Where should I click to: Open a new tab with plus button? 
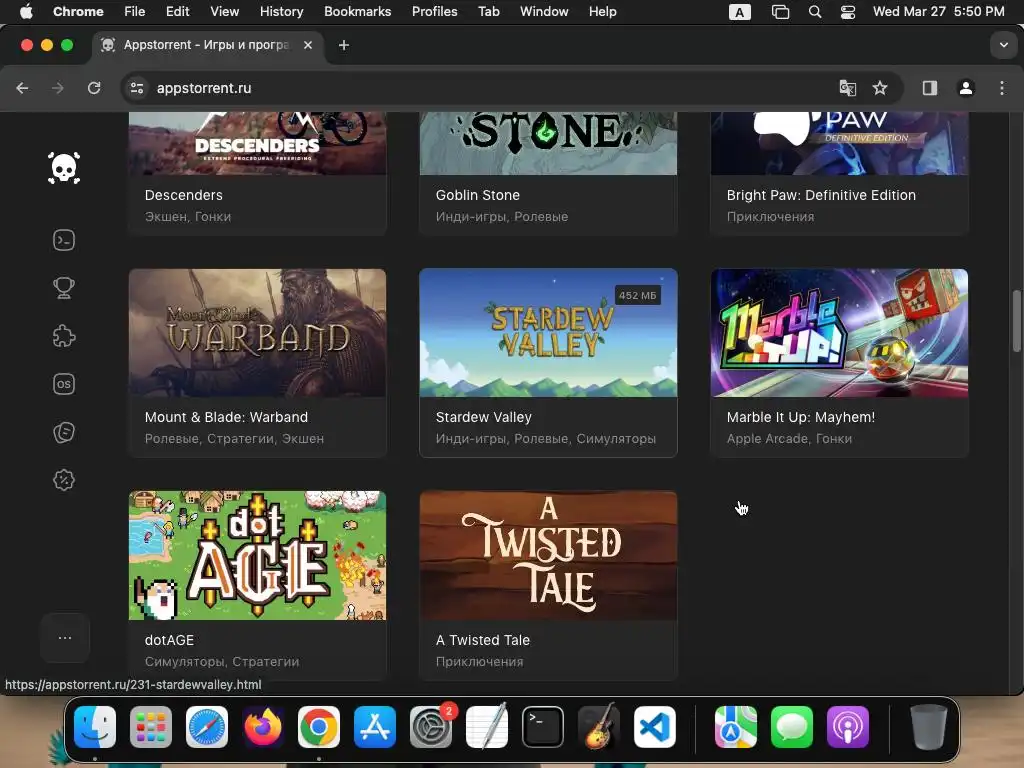(344, 45)
